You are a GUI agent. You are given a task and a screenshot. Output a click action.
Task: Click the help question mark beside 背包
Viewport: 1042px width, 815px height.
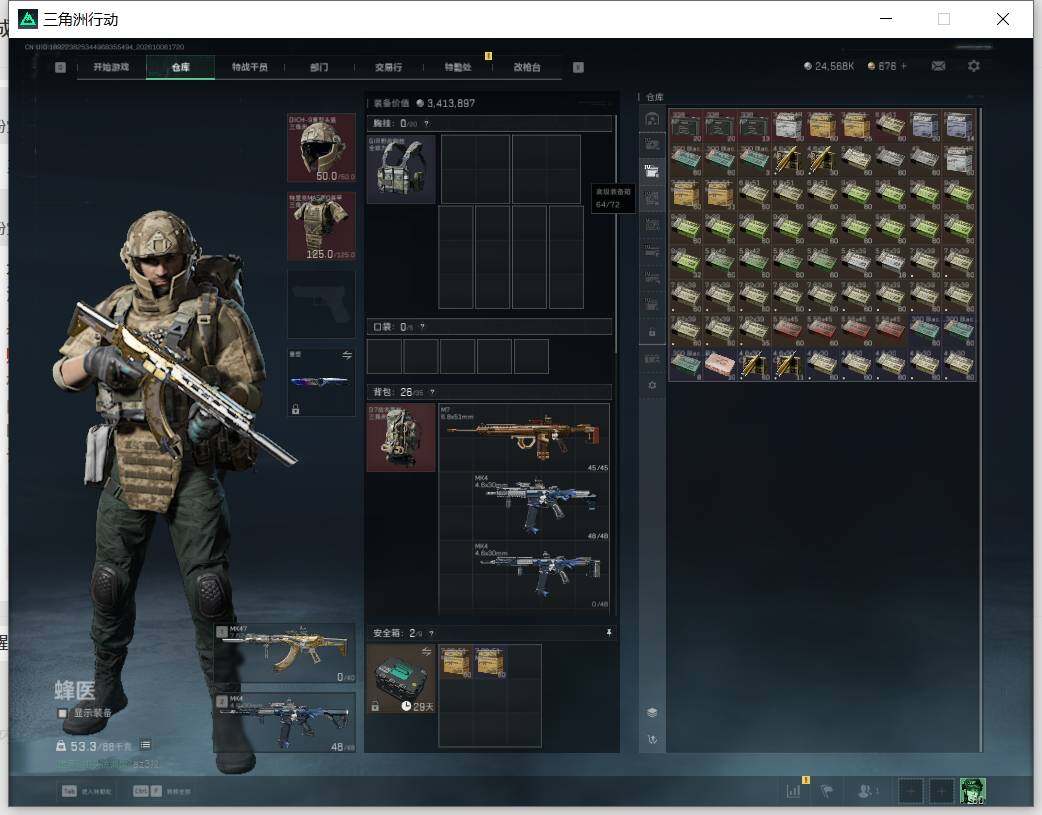click(x=432, y=392)
